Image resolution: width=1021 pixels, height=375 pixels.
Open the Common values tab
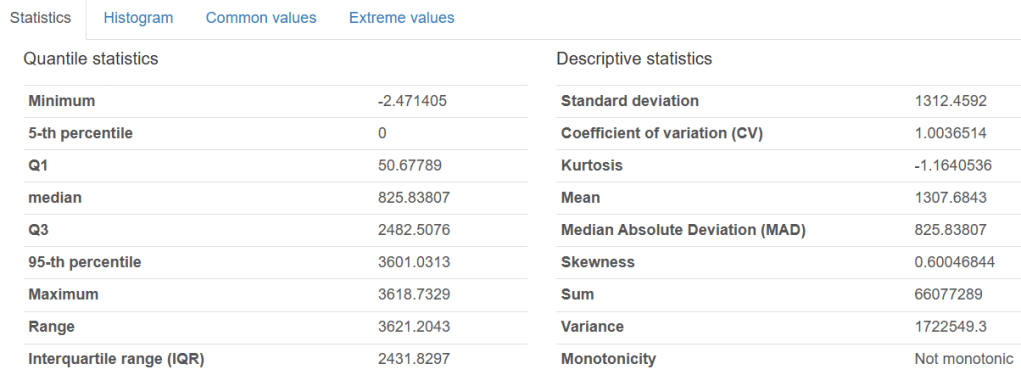click(261, 18)
